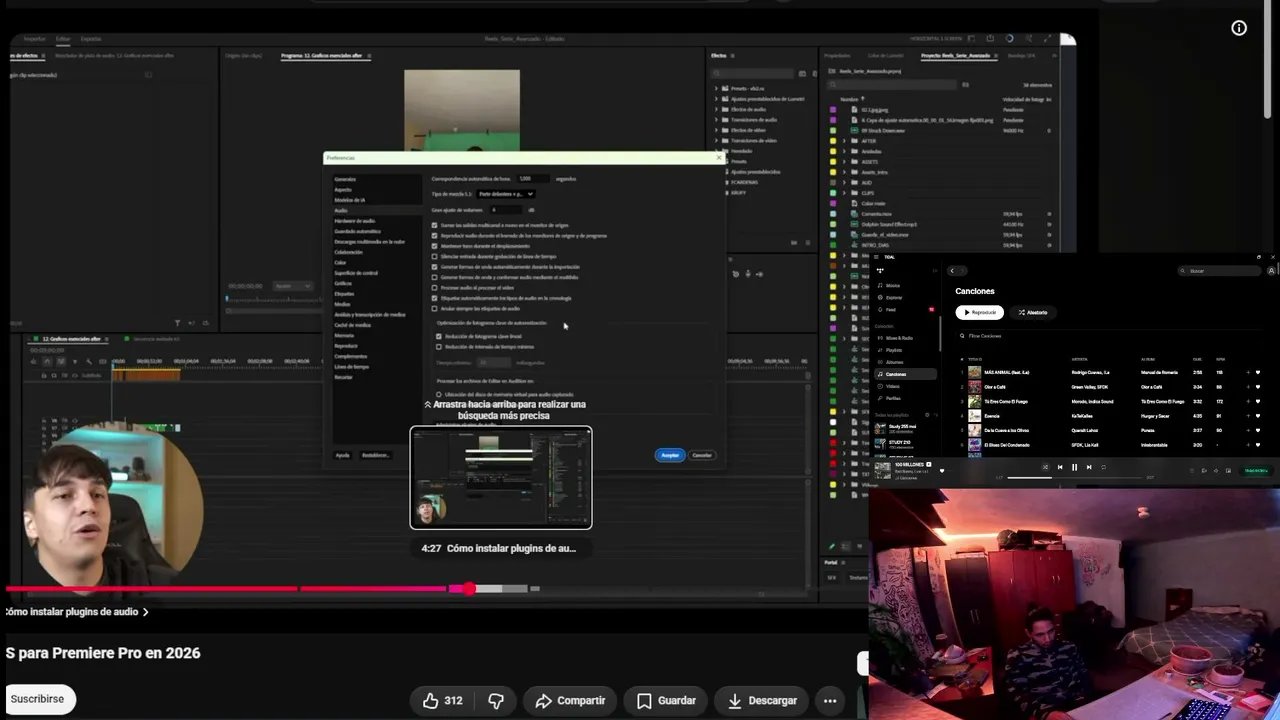Like the YouTube video with 312 likes

click(441, 700)
